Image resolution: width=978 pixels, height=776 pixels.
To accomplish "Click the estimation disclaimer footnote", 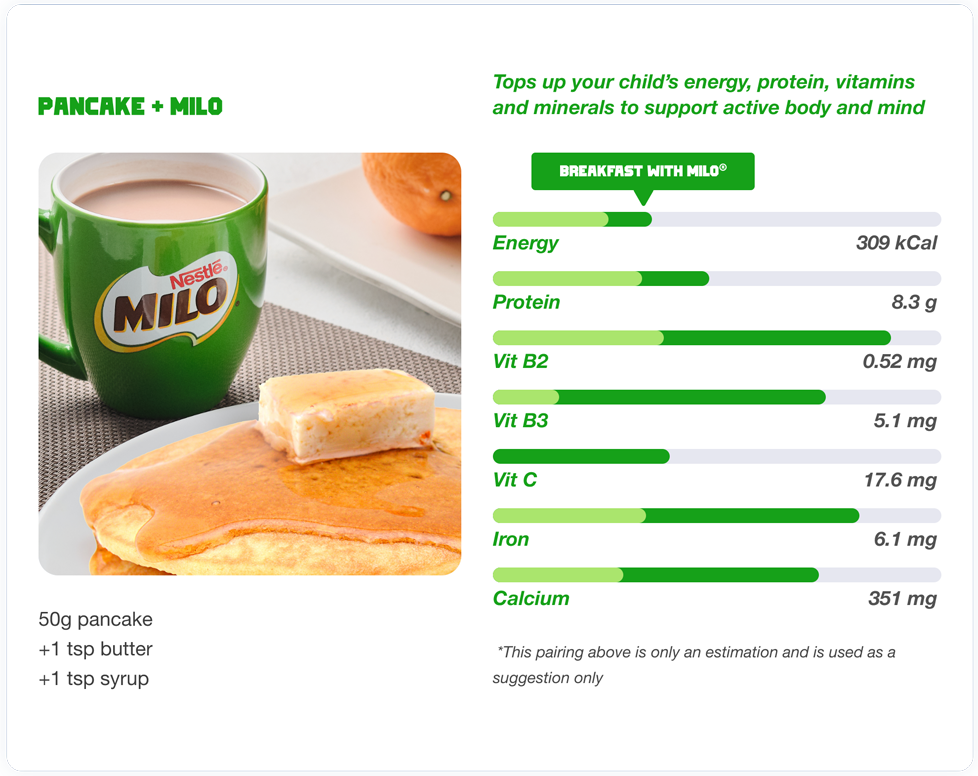I will pos(694,665).
